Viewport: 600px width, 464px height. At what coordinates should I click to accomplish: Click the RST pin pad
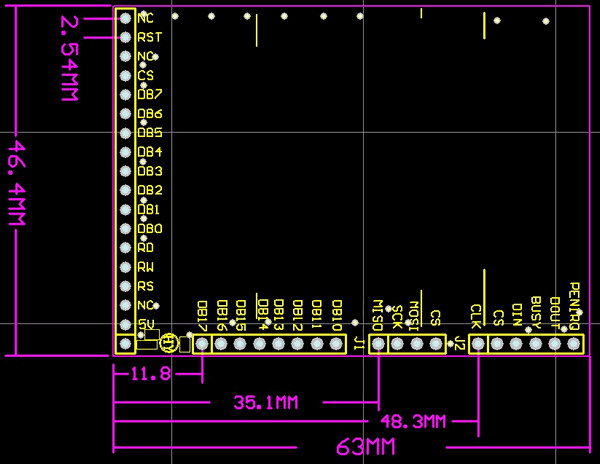pyautogui.click(x=126, y=37)
